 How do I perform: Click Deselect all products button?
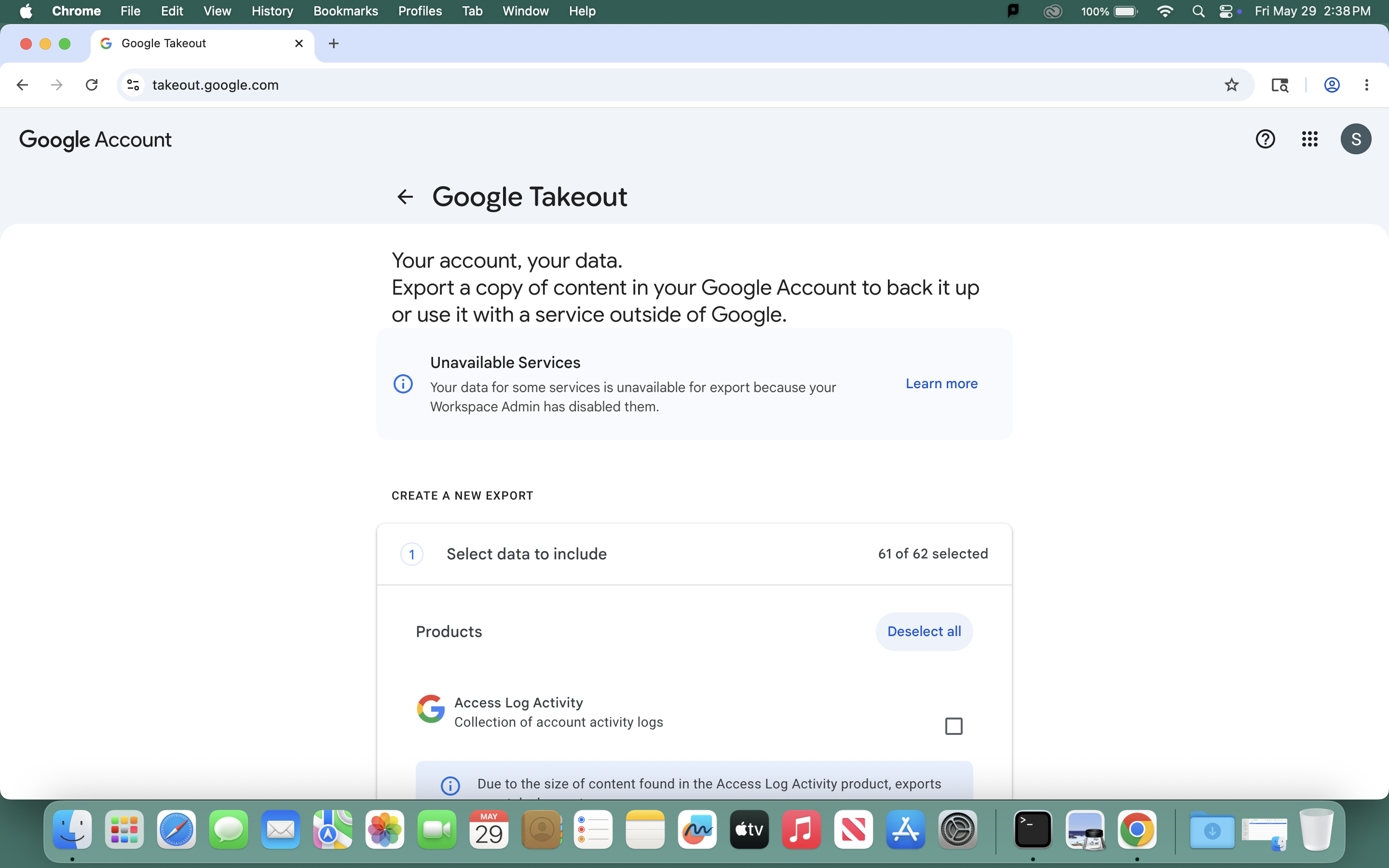coord(924,632)
